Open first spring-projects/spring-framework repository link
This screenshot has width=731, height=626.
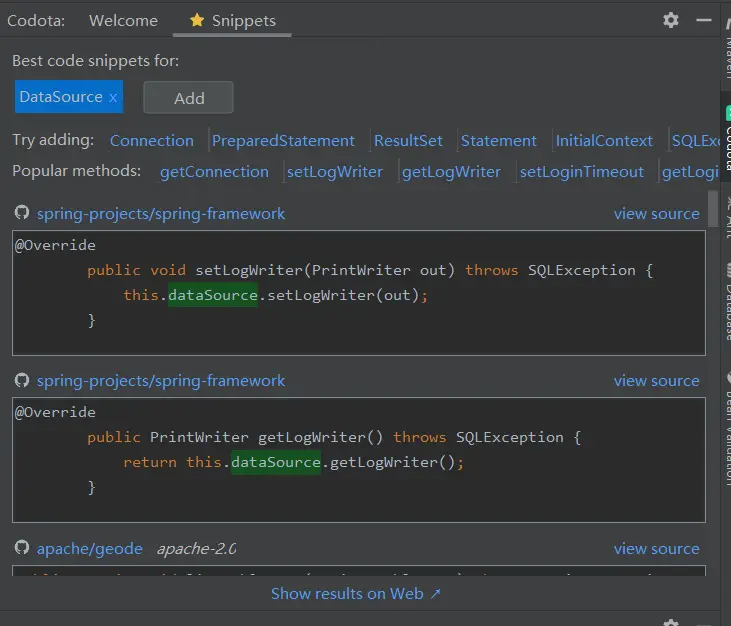click(161, 213)
